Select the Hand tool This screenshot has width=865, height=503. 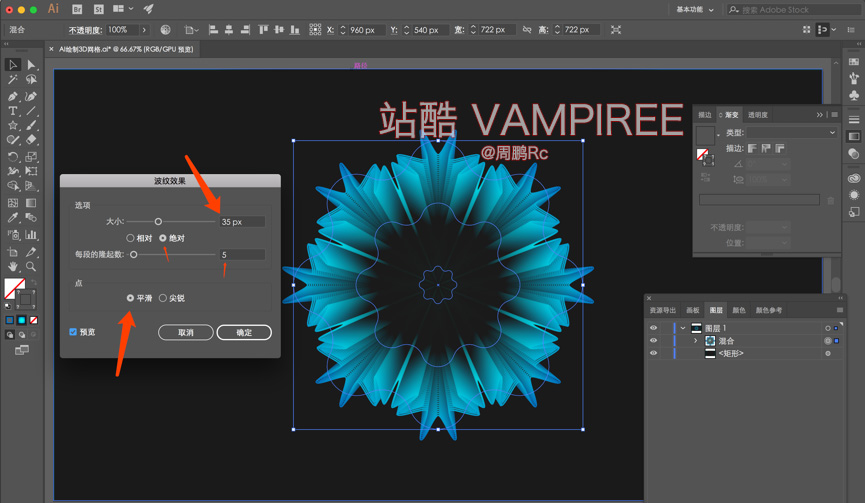[x=13, y=267]
